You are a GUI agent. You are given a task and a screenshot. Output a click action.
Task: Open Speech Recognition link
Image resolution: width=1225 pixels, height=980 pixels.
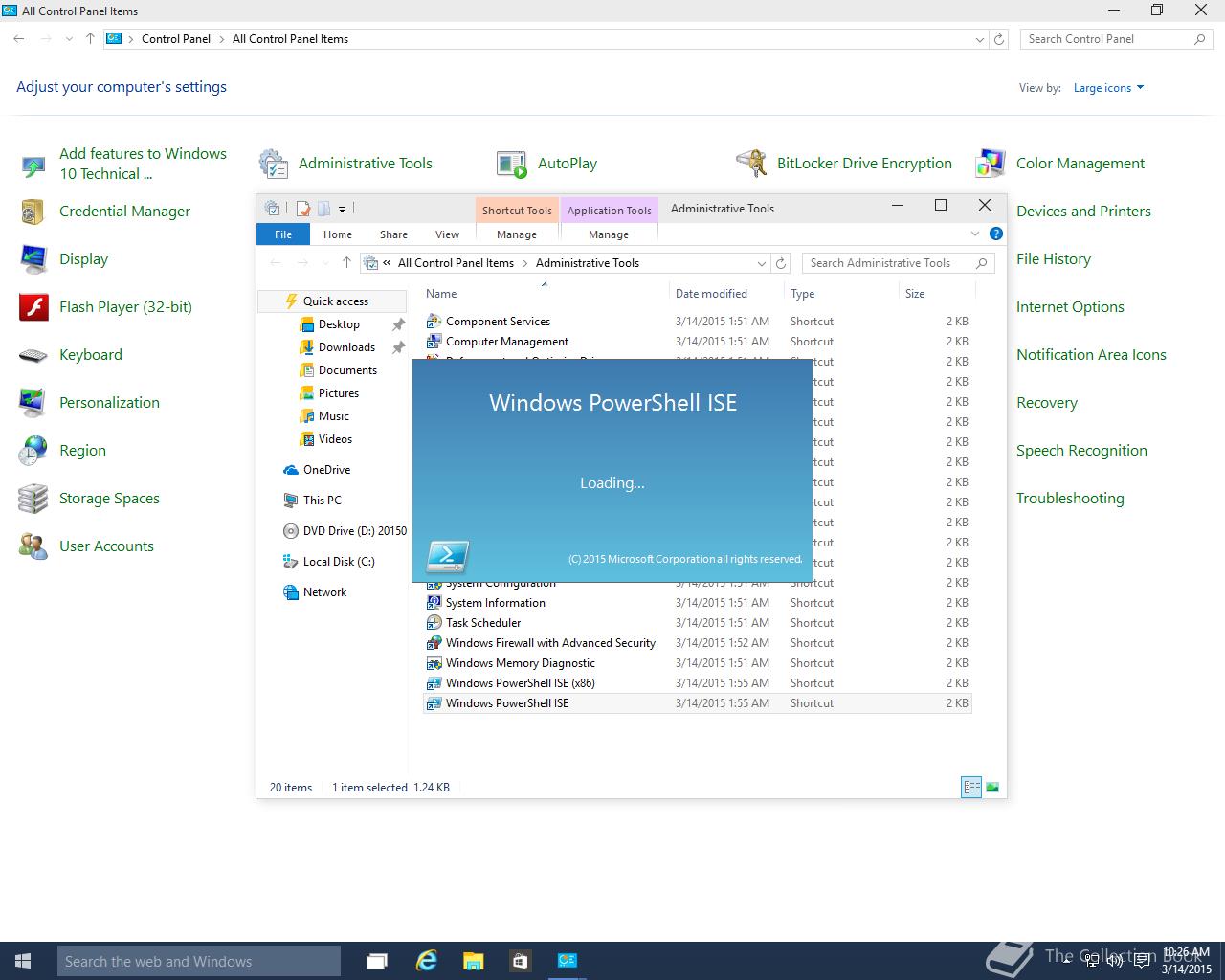1081,451
